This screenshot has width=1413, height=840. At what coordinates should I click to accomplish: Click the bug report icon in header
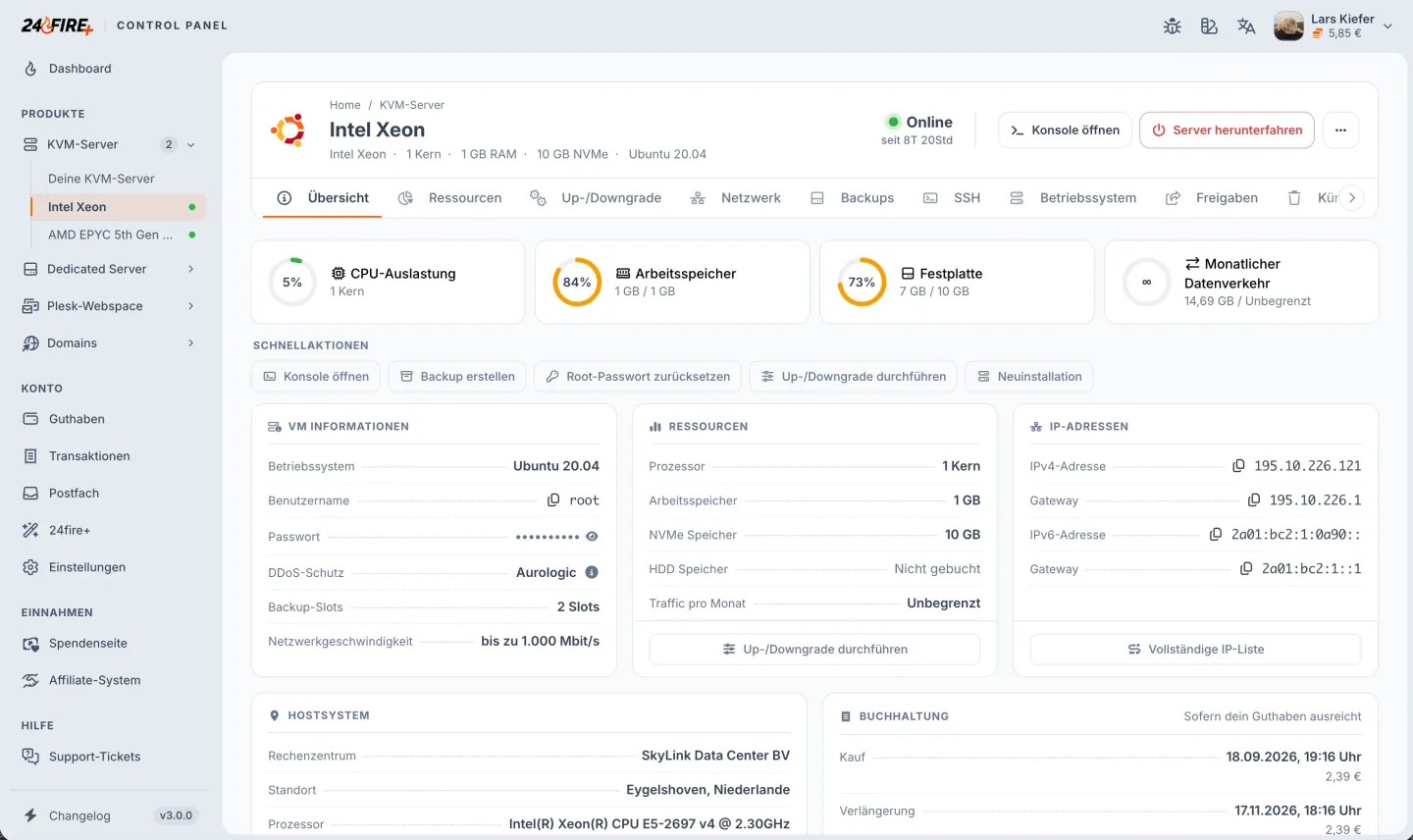click(x=1172, y=26)
